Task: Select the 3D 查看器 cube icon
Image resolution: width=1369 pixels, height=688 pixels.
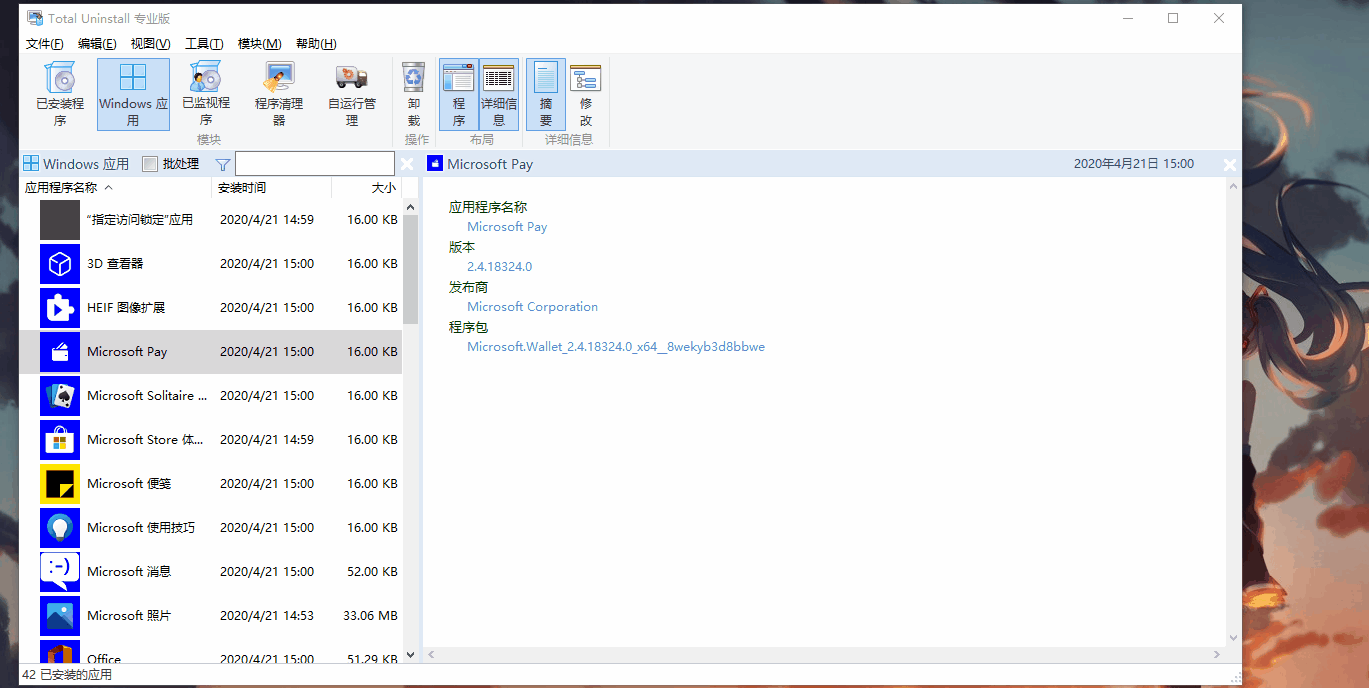Action: pyautogui.click(x=60, y=264)
